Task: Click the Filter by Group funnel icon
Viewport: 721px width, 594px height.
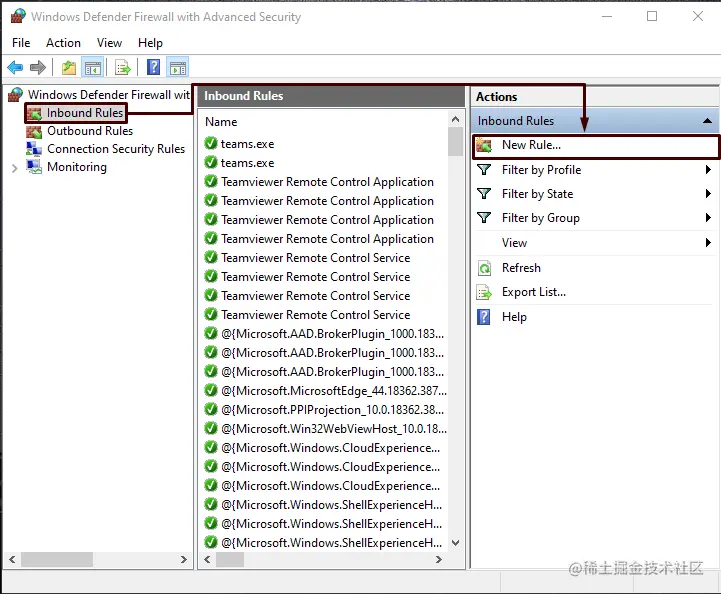Action: (x=484, y=217)
